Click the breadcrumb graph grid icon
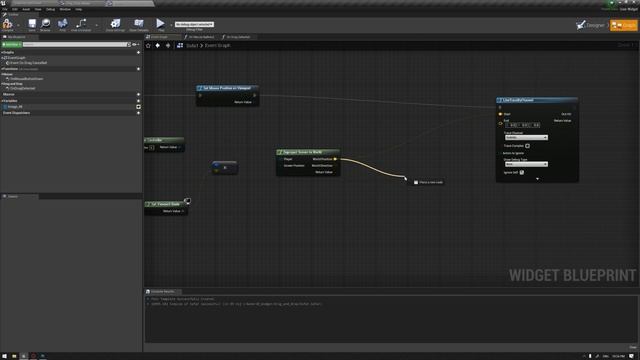This screenshot has height=360, width=640. coord(180,46)
